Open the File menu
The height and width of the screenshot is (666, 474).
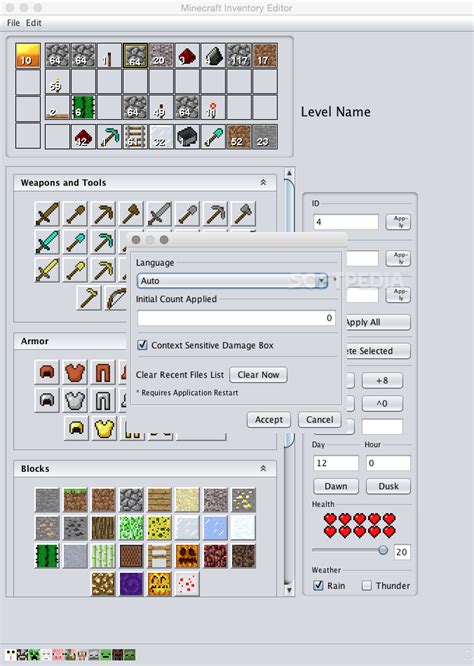(x=13, y=23)
